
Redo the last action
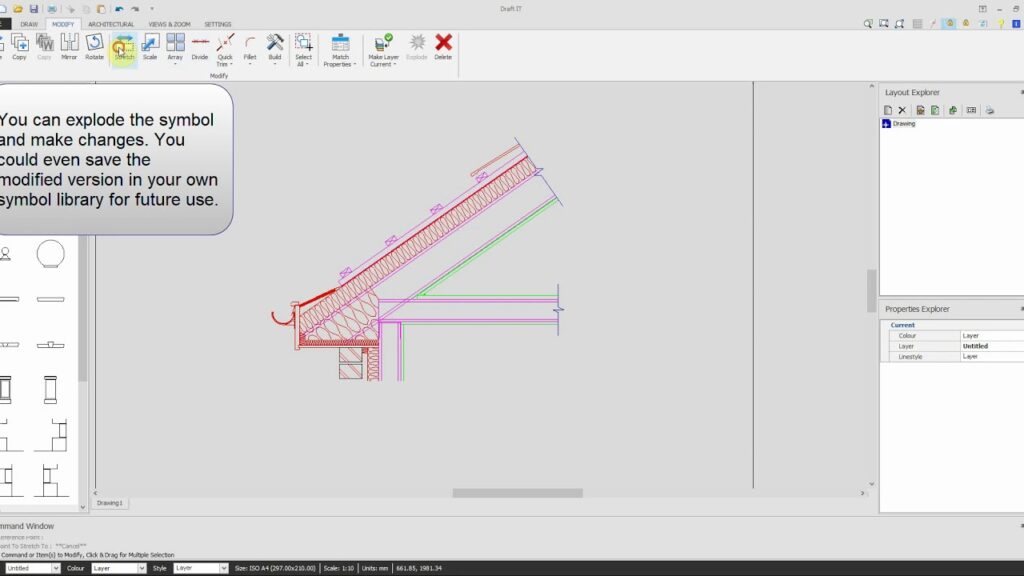click(x=135, y=9)
